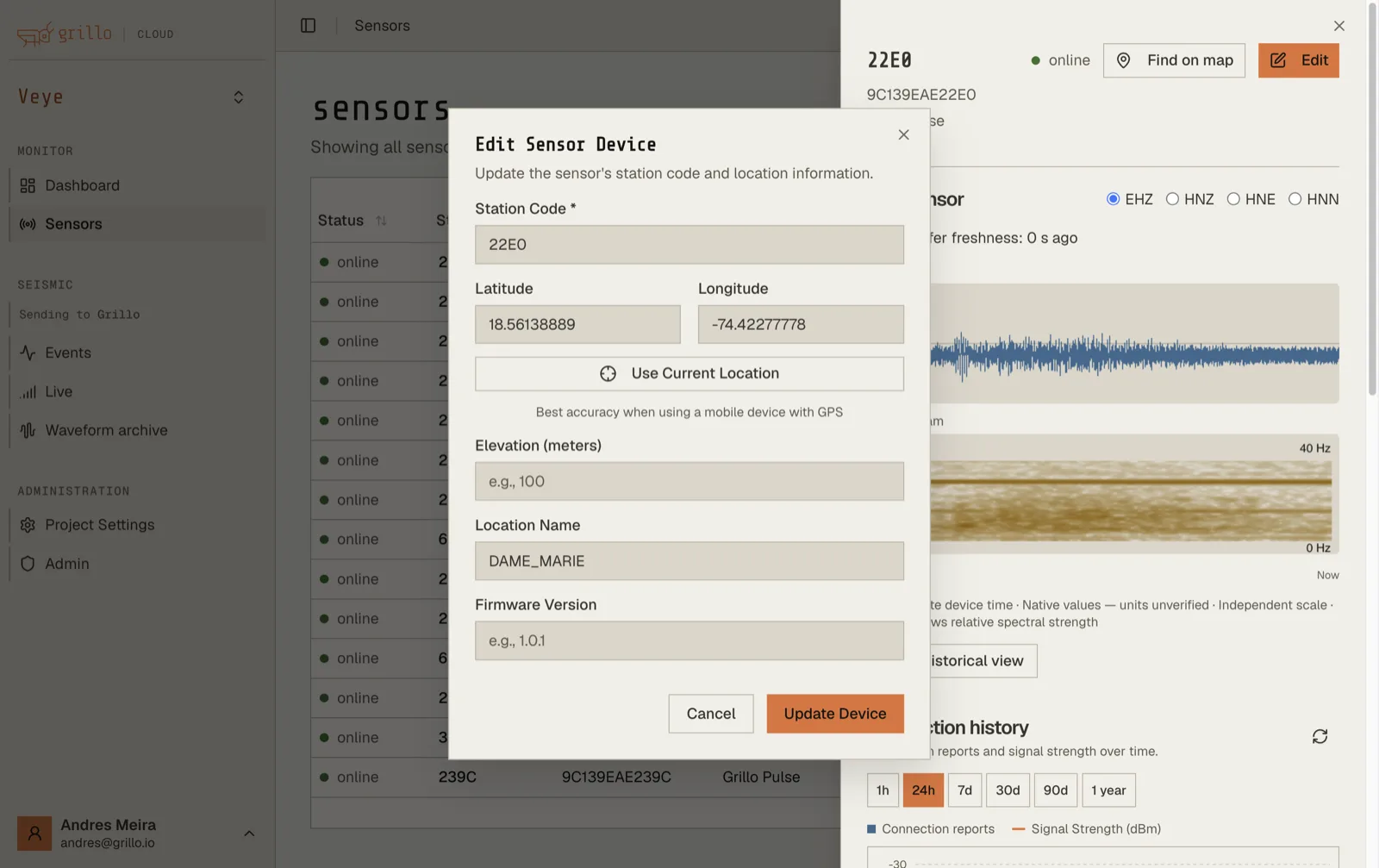Switch history range to 1 year
This screenshot has width=1379, height=868.
(x=1108, y=790)
